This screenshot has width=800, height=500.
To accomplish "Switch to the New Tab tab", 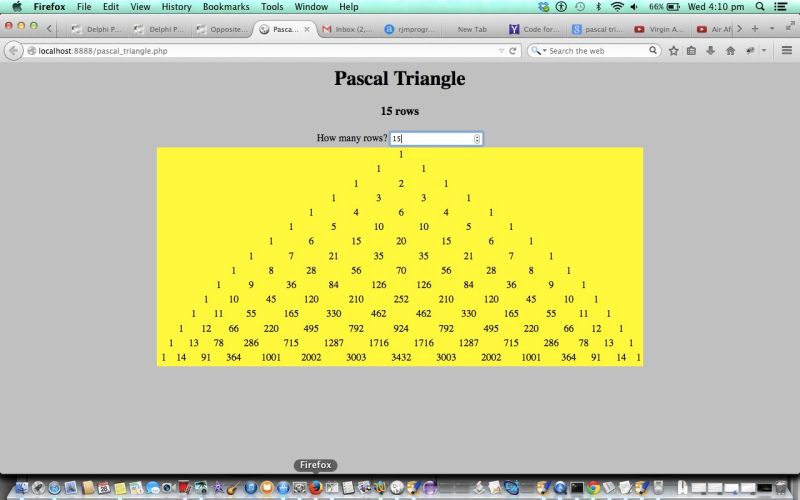I will (x=472, y=30).
